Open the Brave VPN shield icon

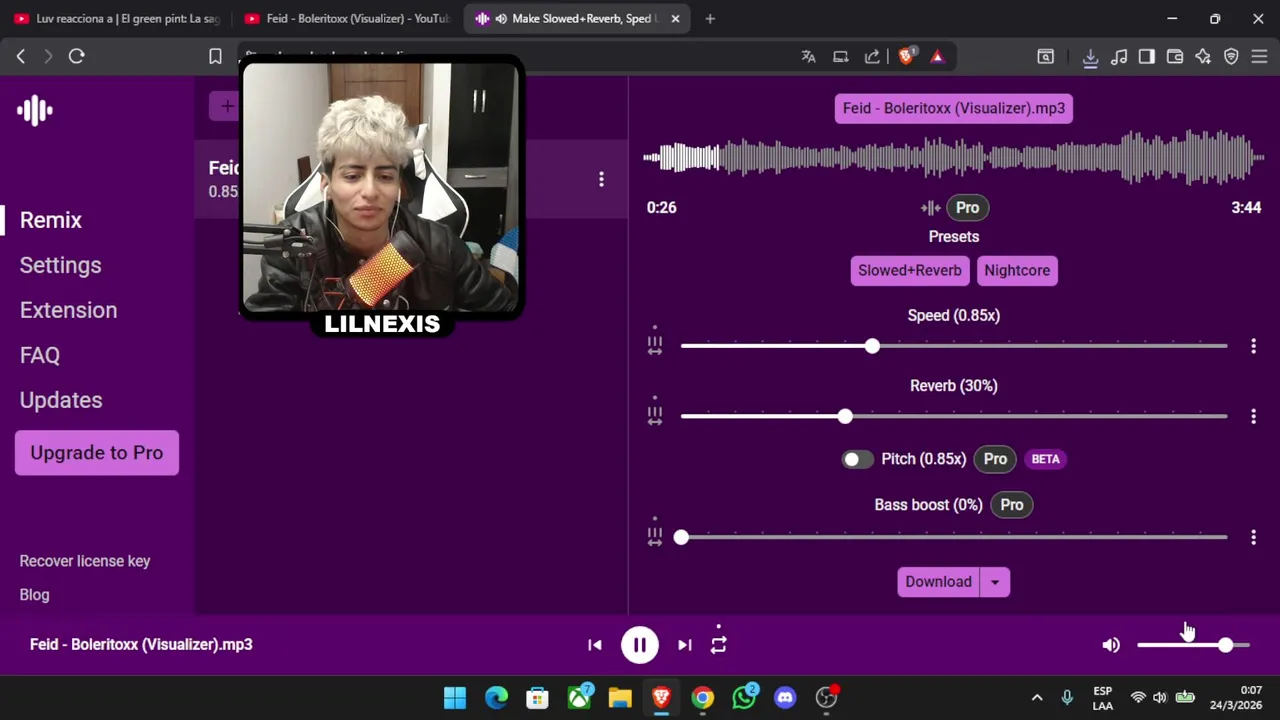pyautogui.click(x=1231, y=57)
